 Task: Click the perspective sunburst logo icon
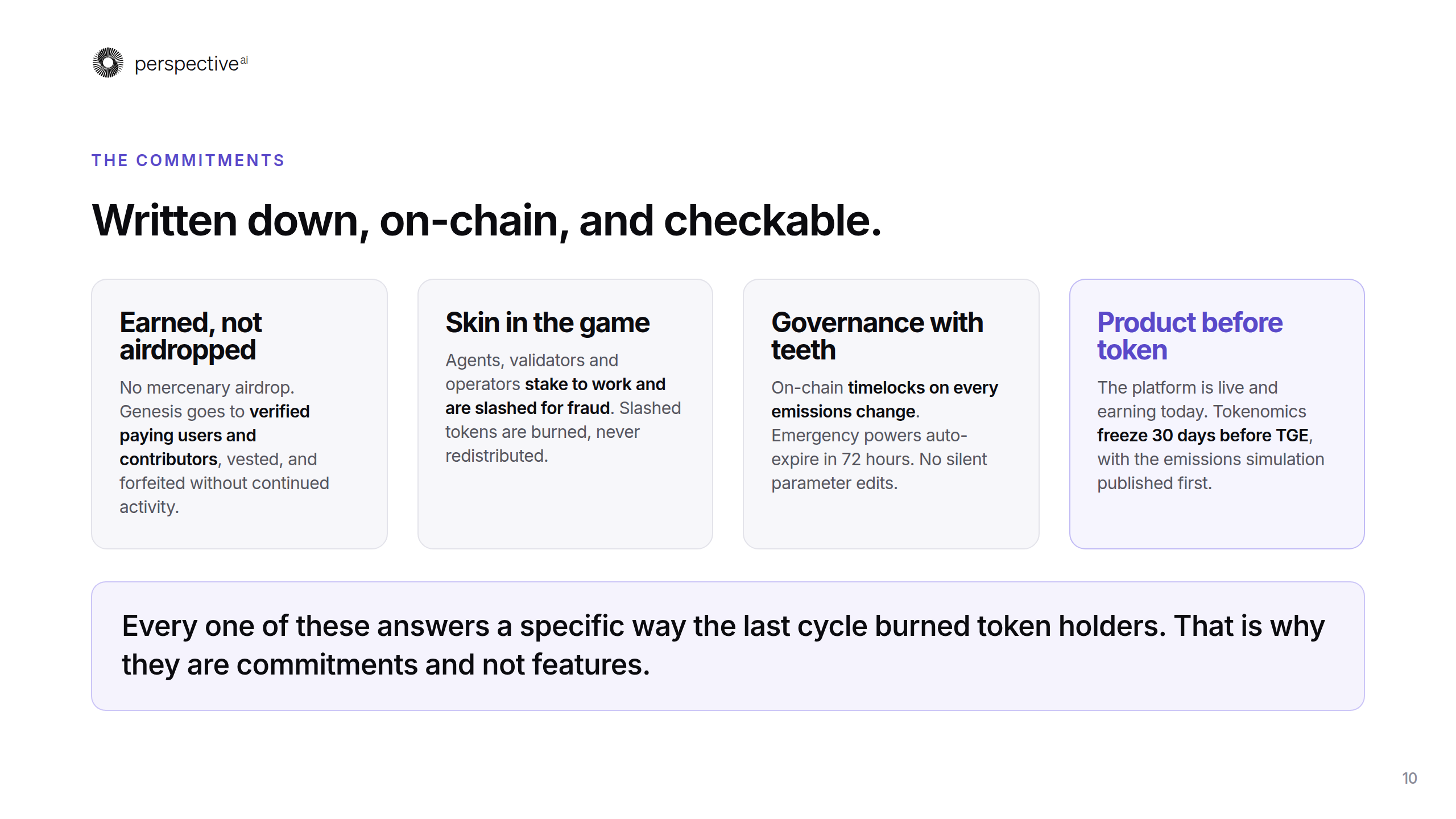pyautogui.click(x=108, y=63)
